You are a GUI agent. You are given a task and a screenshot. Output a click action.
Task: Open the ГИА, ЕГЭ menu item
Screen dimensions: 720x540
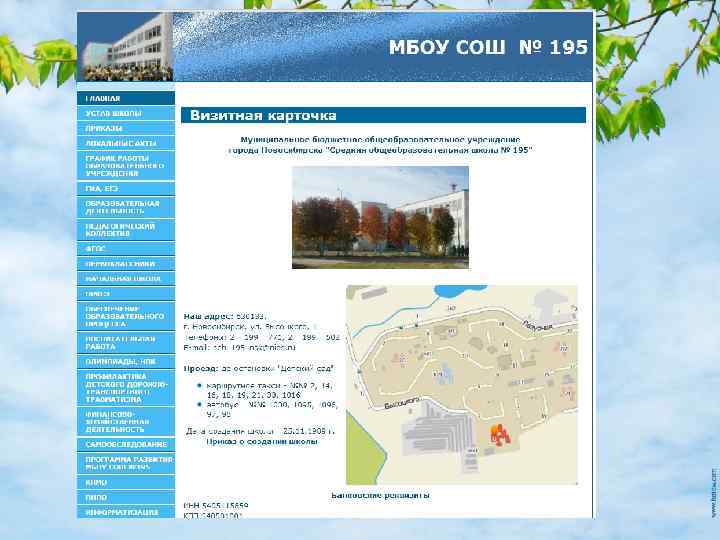click(126, 188)
